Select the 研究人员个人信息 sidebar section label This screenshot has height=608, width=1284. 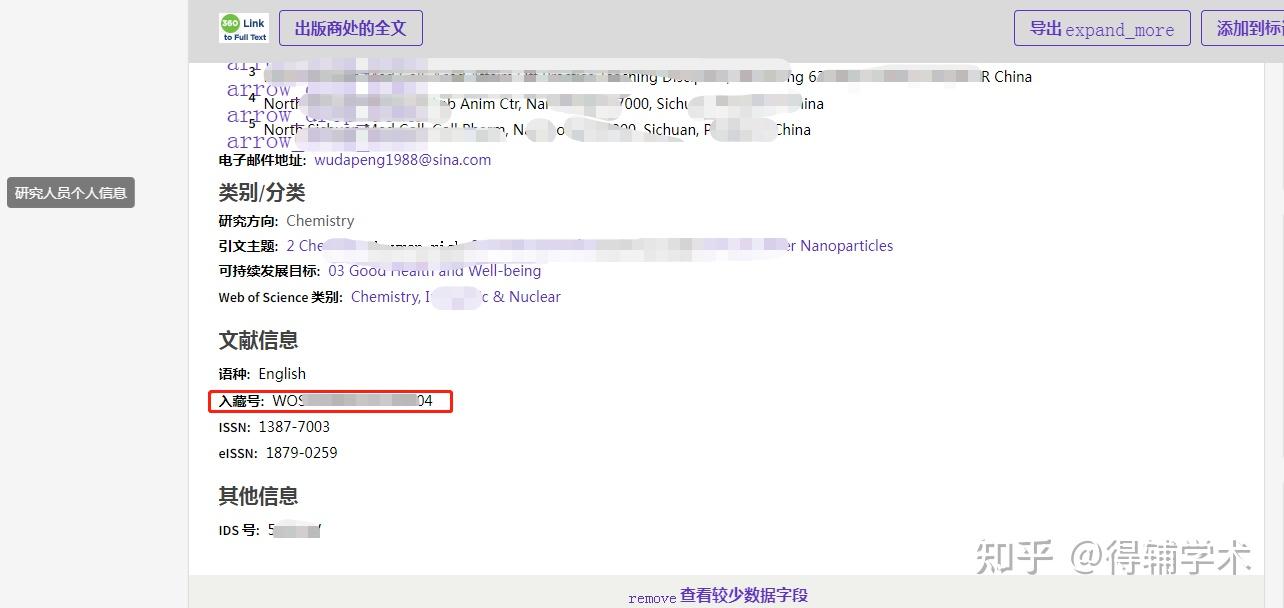coord(70,192)
